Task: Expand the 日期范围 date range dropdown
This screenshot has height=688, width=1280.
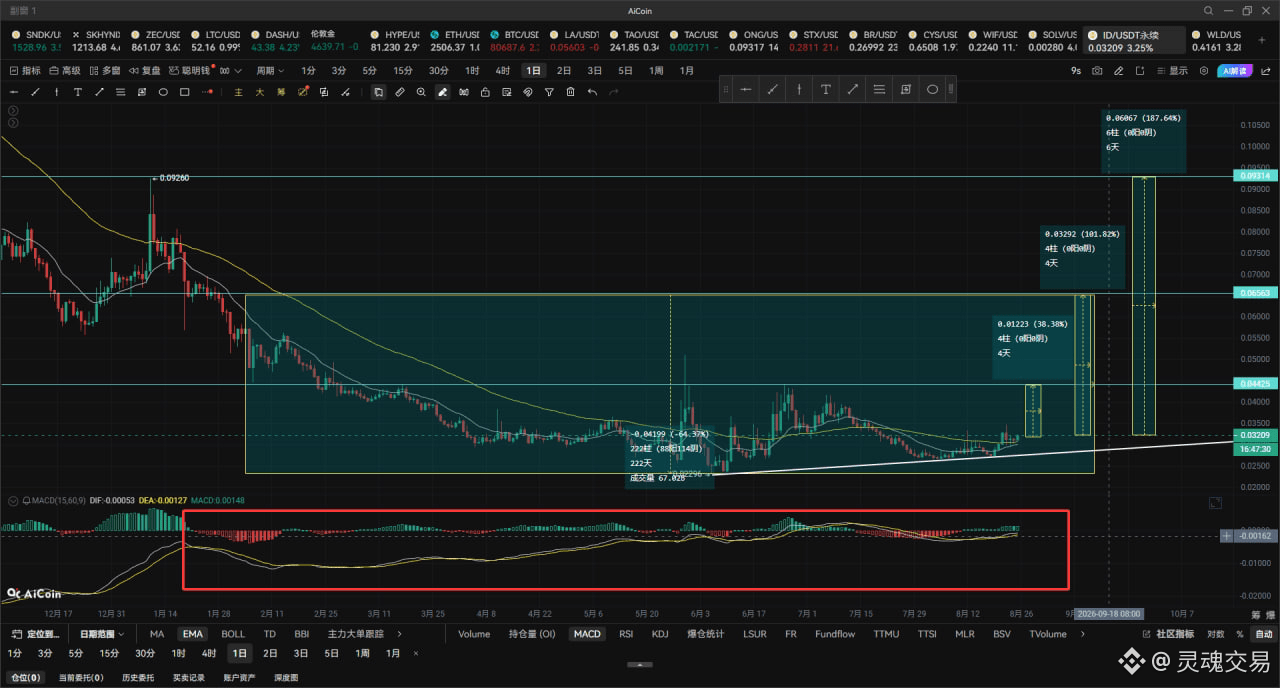Action: click(x=102, y=634)
